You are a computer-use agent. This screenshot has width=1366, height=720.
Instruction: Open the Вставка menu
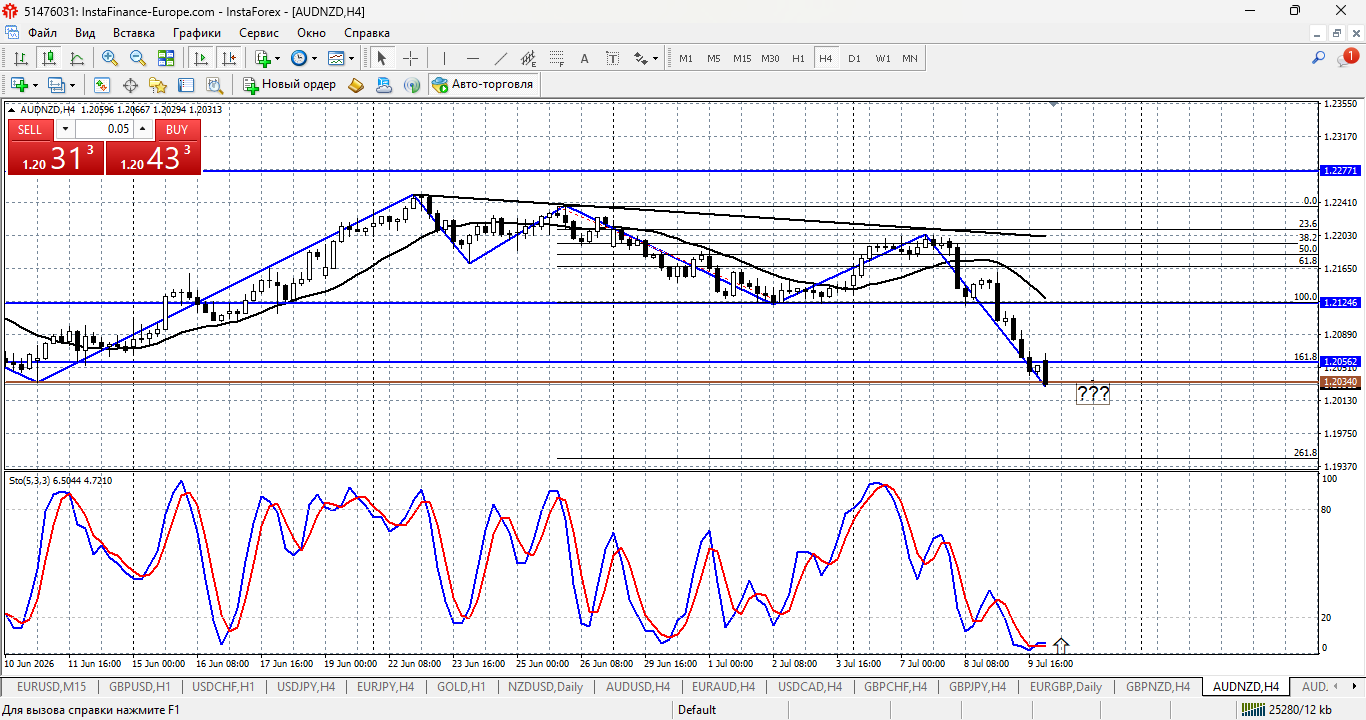coord(134,33)
